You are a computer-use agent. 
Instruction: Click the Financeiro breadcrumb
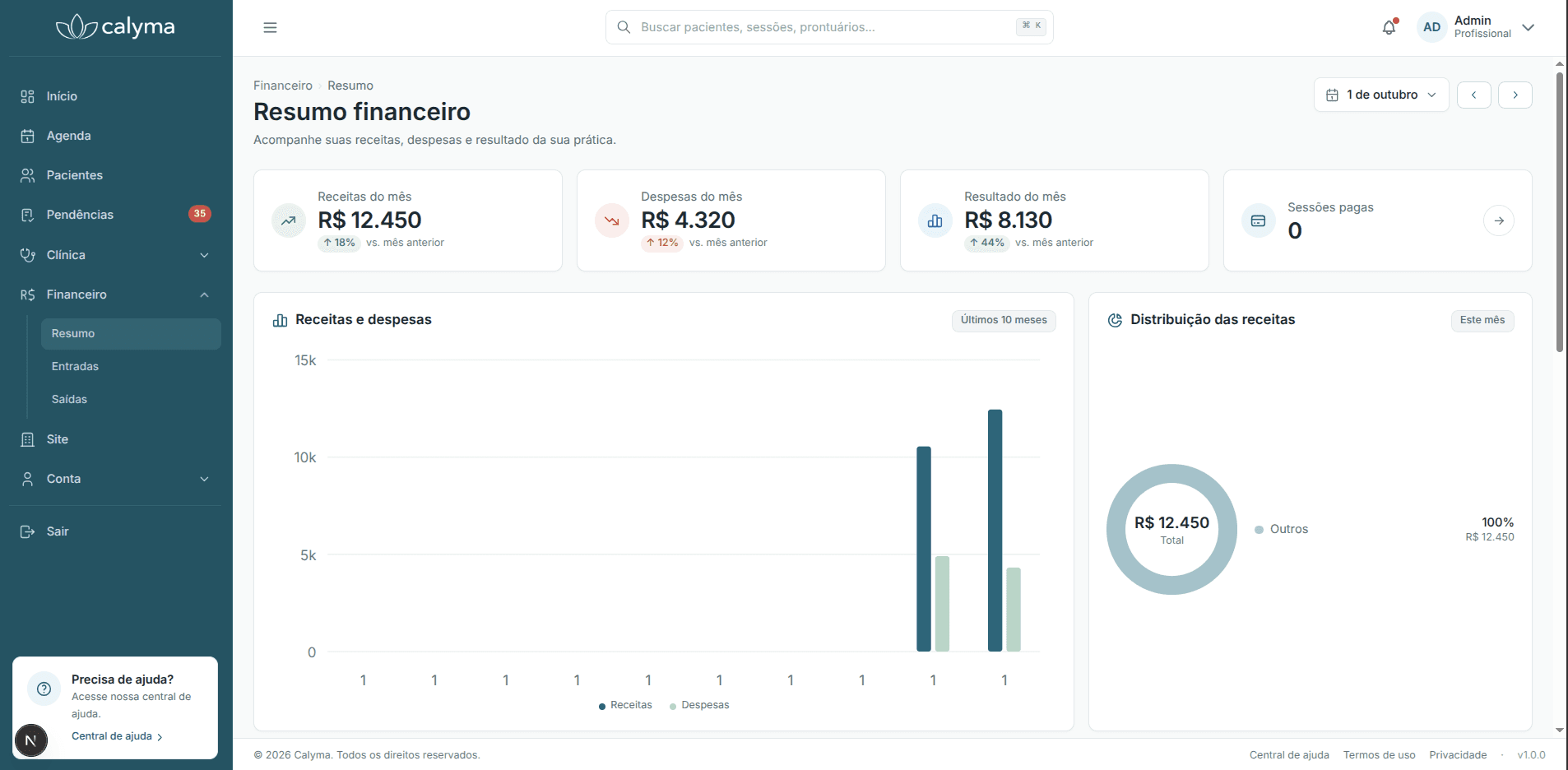coord(283,86)
